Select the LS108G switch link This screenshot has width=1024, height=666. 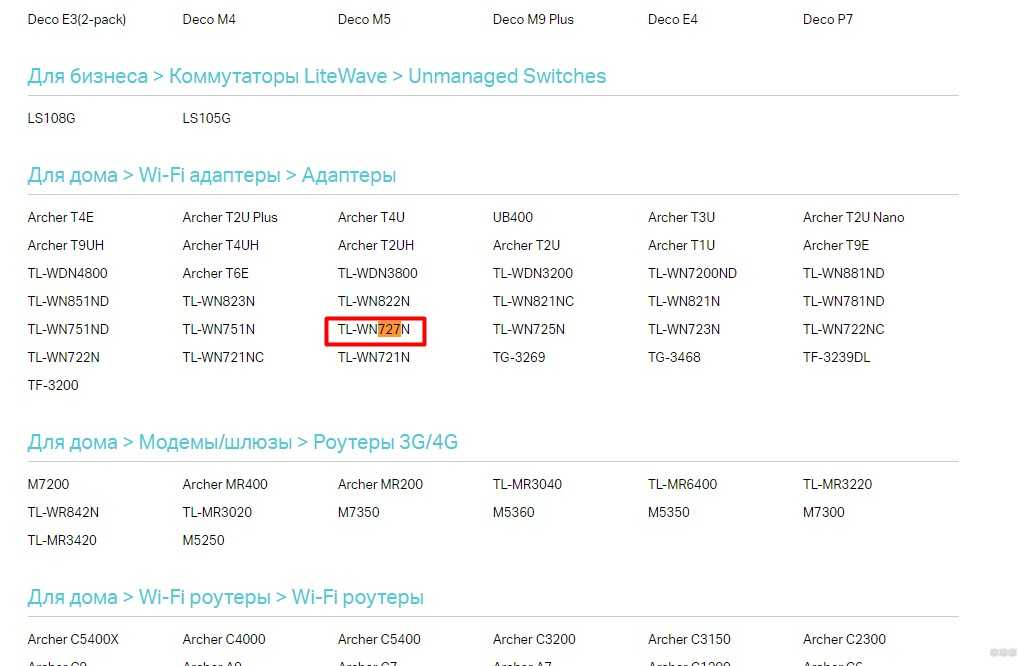click(x=51, y=118)
